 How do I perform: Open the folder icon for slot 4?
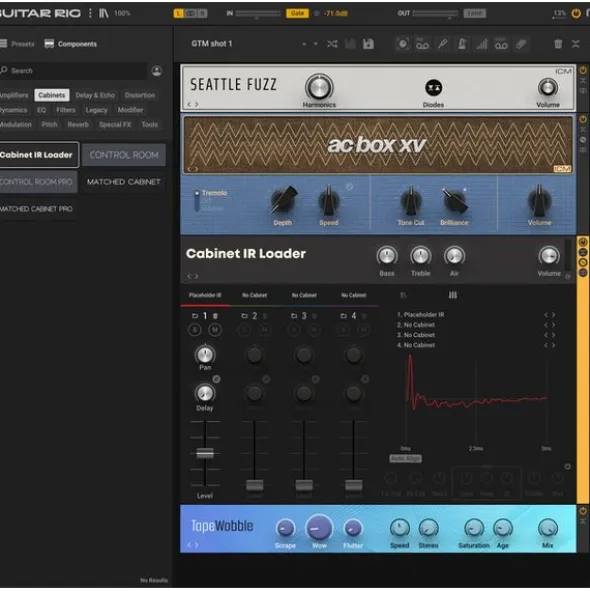point(343,316)
